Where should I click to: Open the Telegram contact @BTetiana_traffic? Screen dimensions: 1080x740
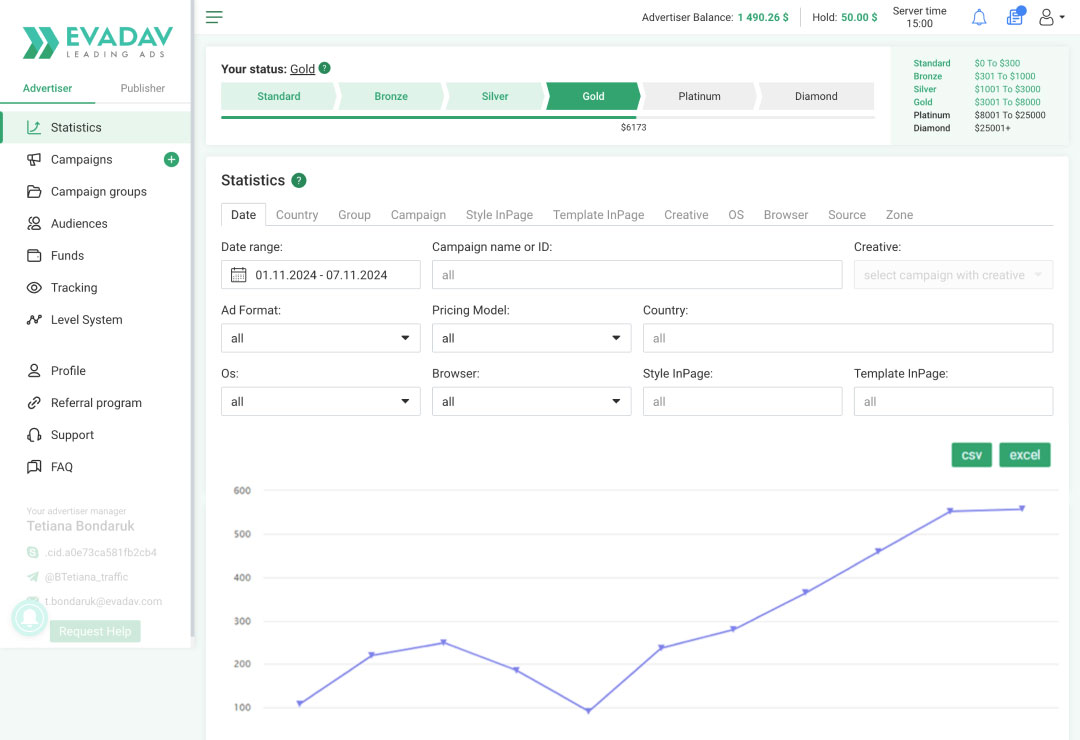click(x=87, y=576)
